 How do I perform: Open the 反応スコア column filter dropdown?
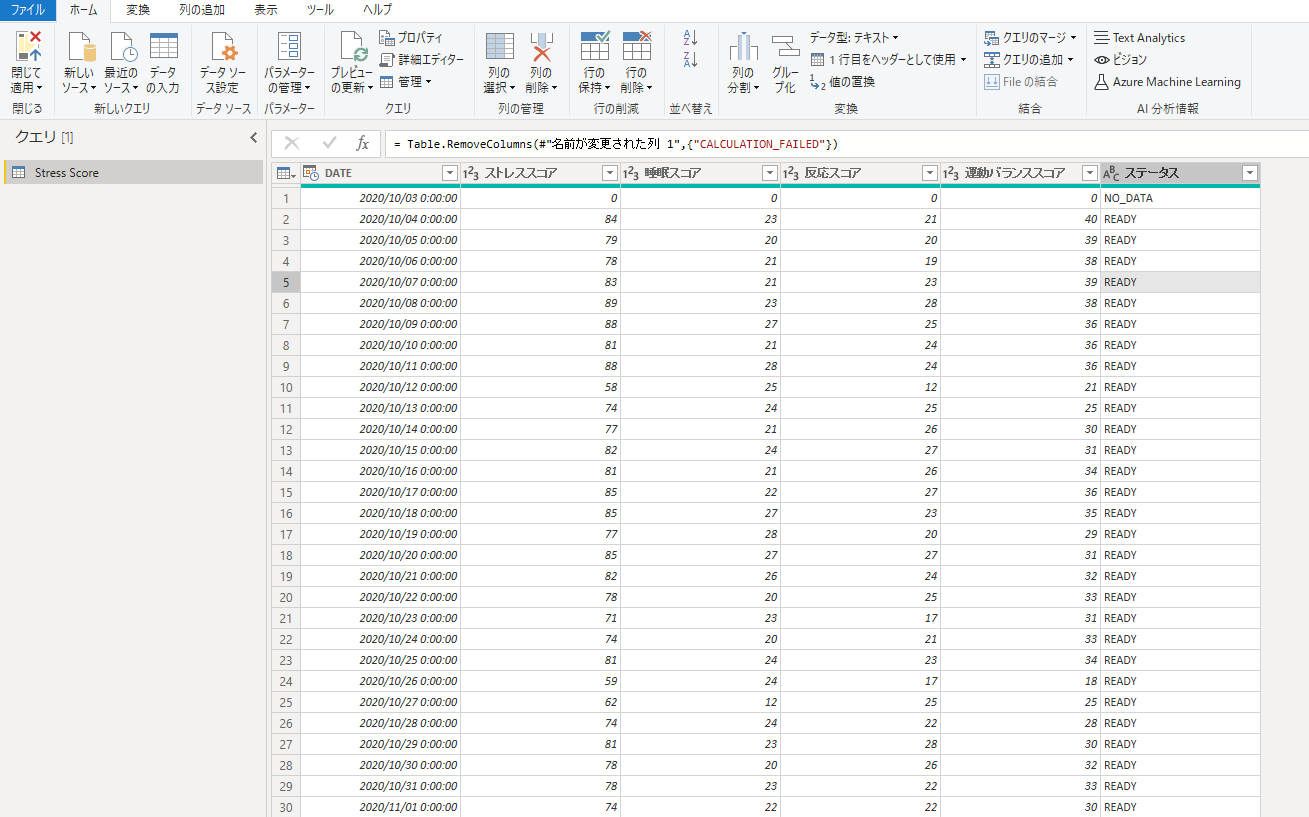929,173
